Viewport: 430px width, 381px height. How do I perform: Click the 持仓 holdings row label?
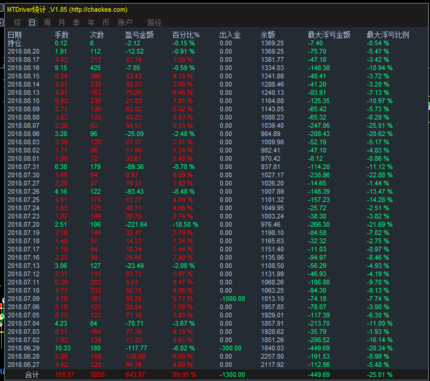tap(15, 43)
